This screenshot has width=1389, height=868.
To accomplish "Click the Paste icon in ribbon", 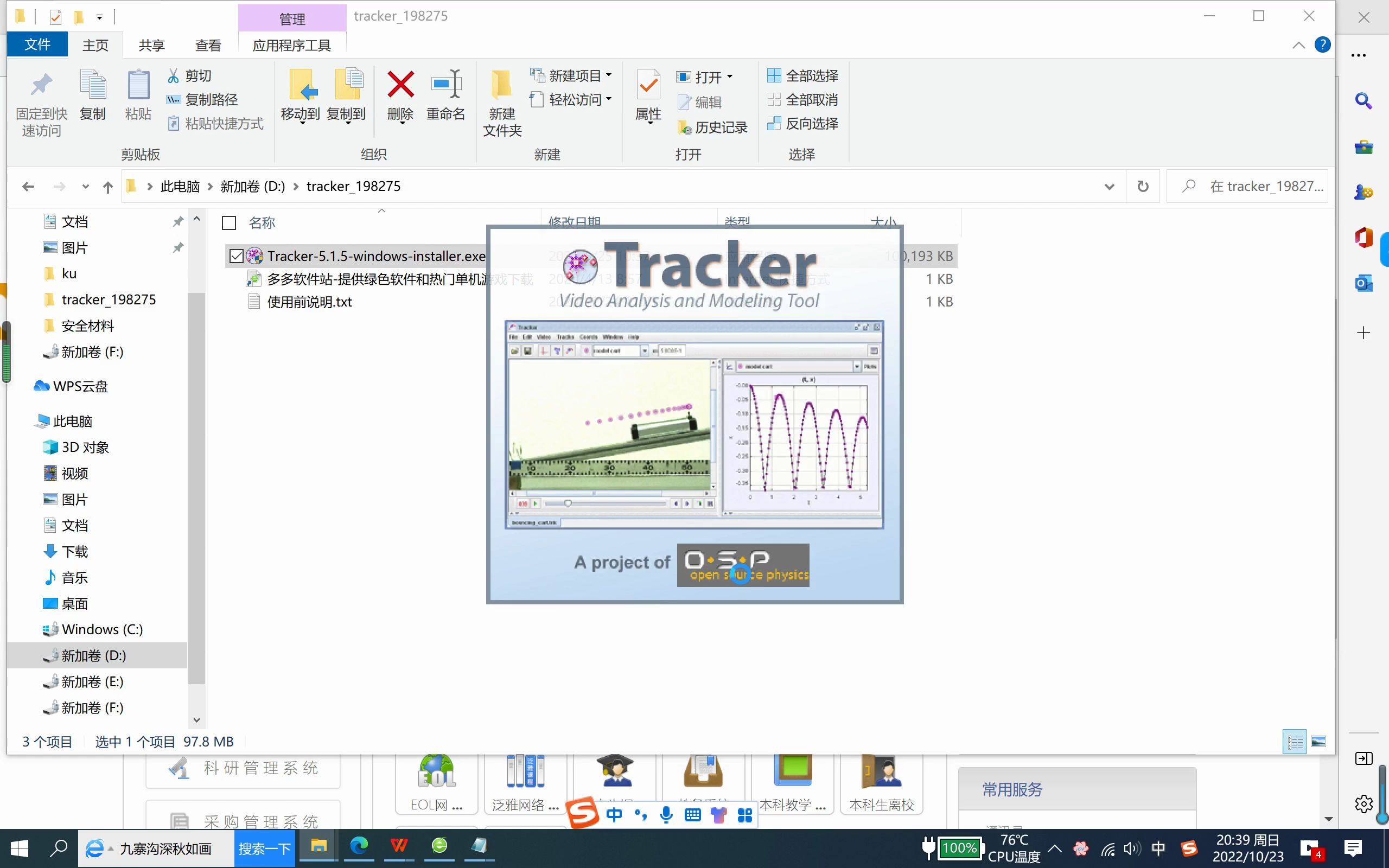I will [138, 85].
